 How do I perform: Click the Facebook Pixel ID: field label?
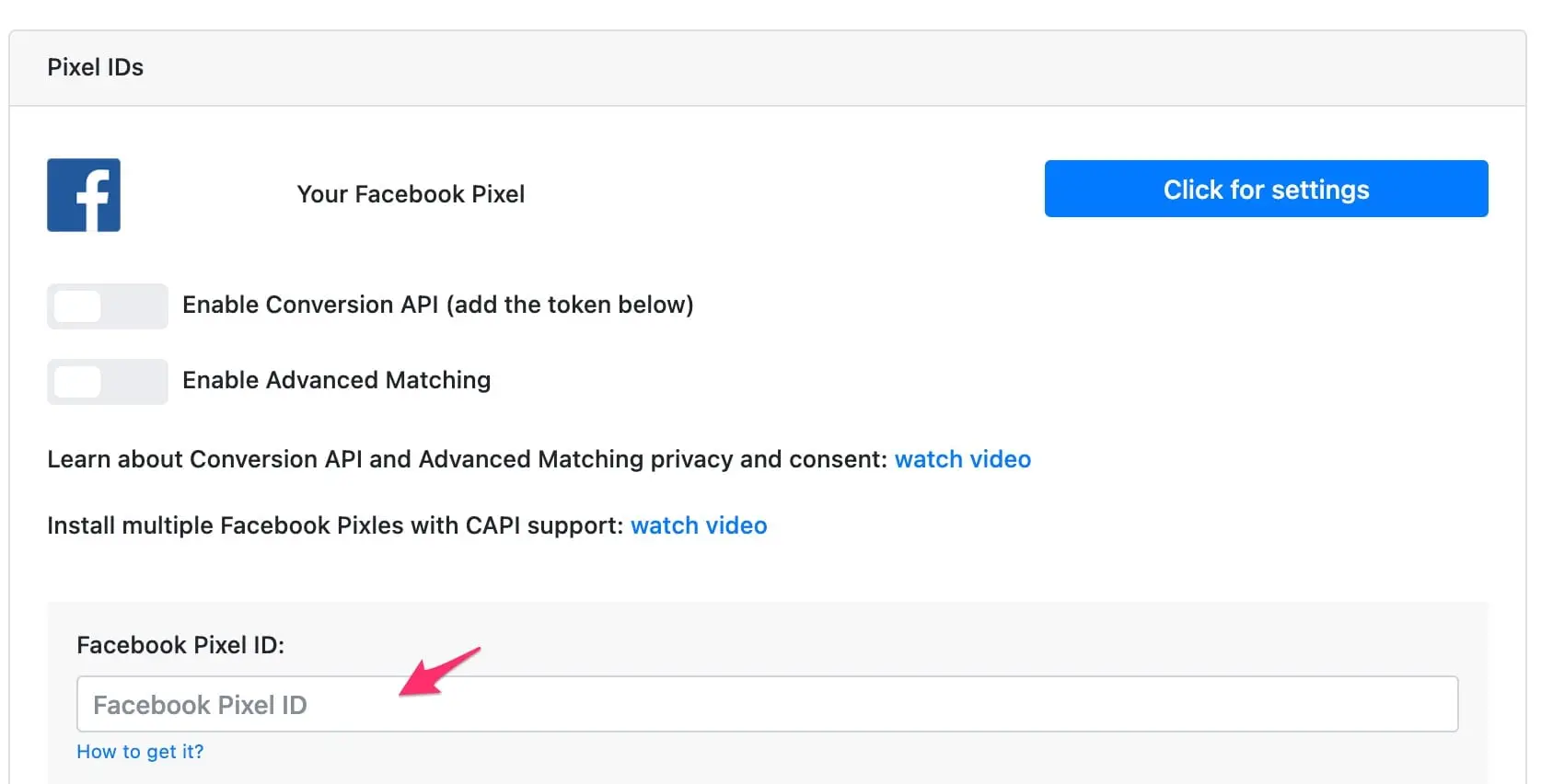coord(180,645)
